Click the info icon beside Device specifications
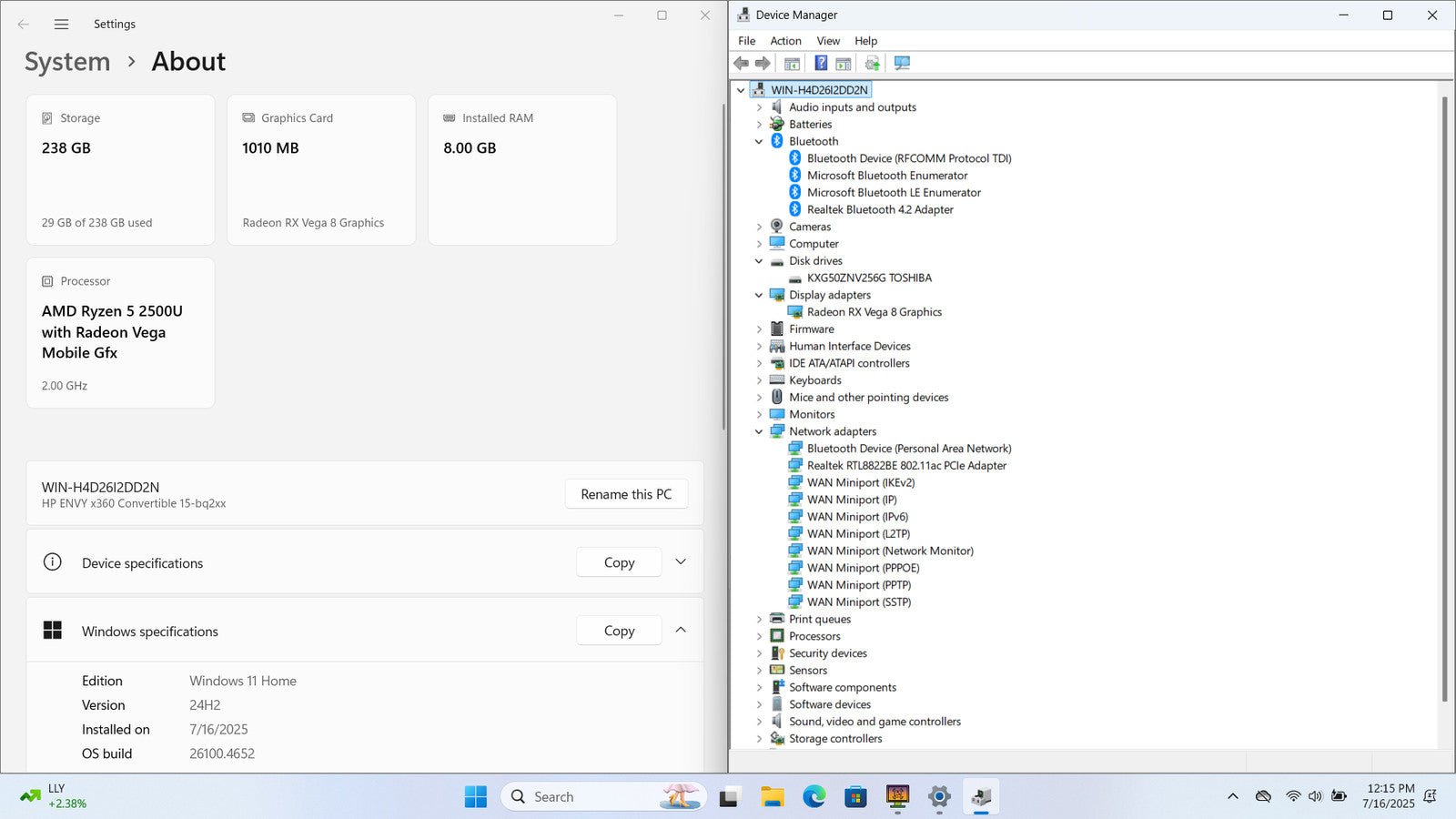This screenshot has width=1456, height=819. click(x=53, y=562)
